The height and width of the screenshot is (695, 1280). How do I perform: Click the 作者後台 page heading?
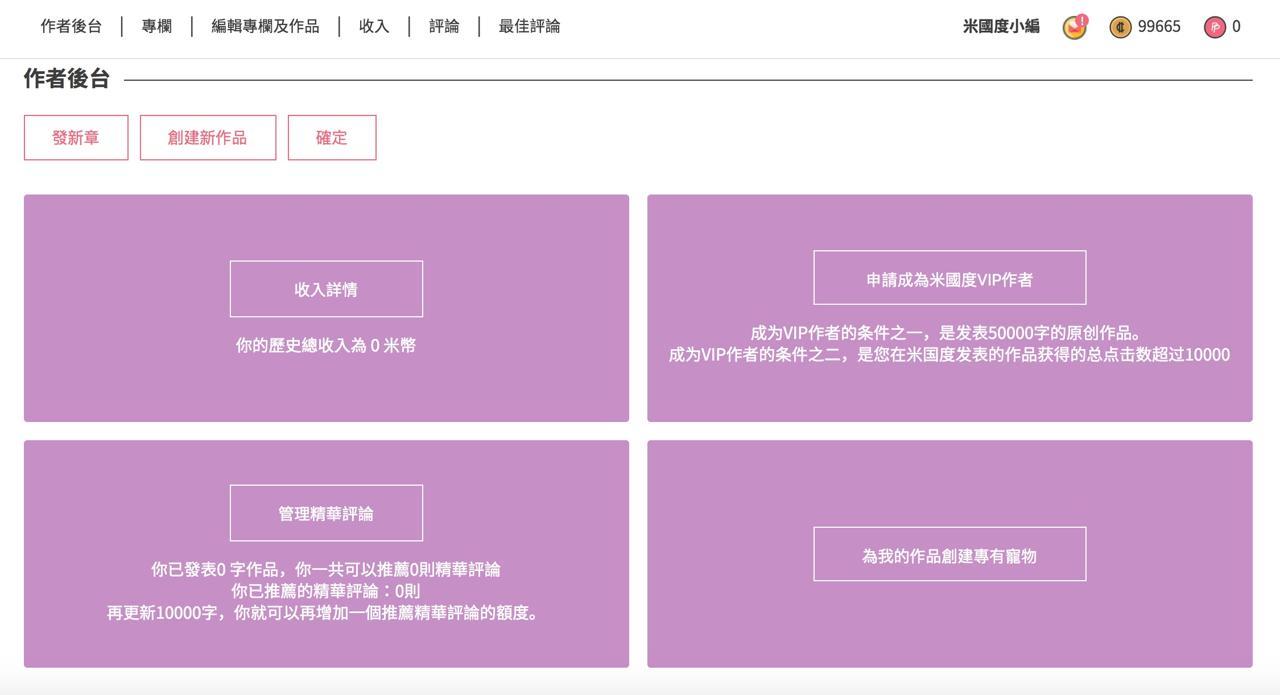coord(67,79)
